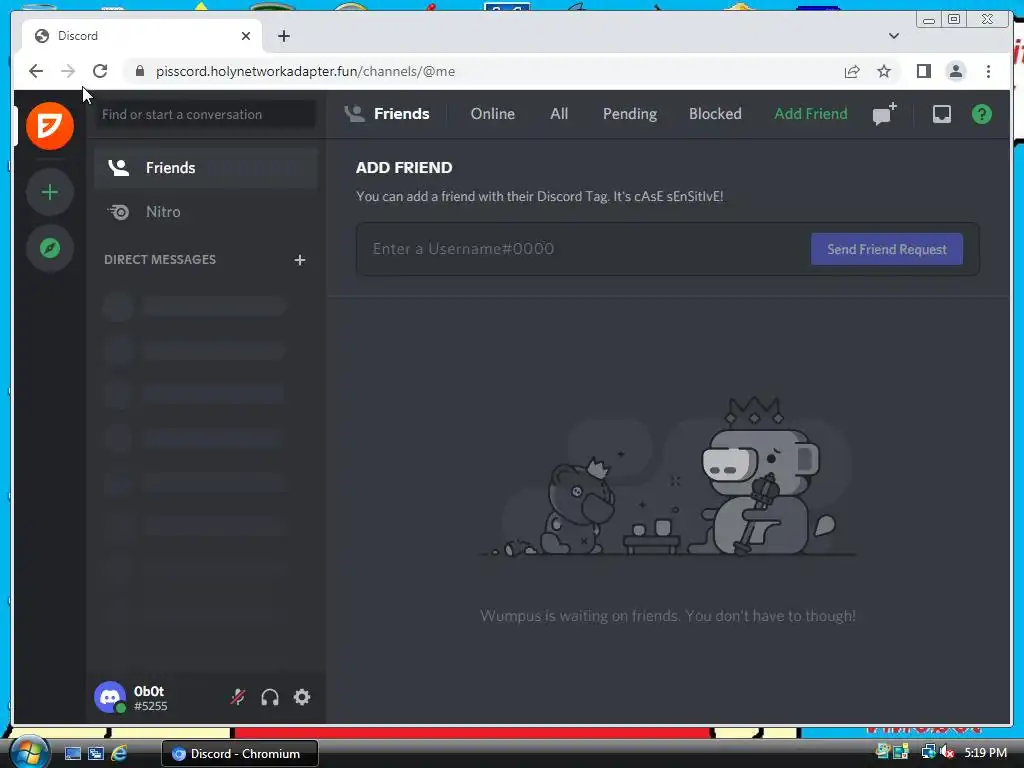Click the network tray icon

[x=929, y=753]
